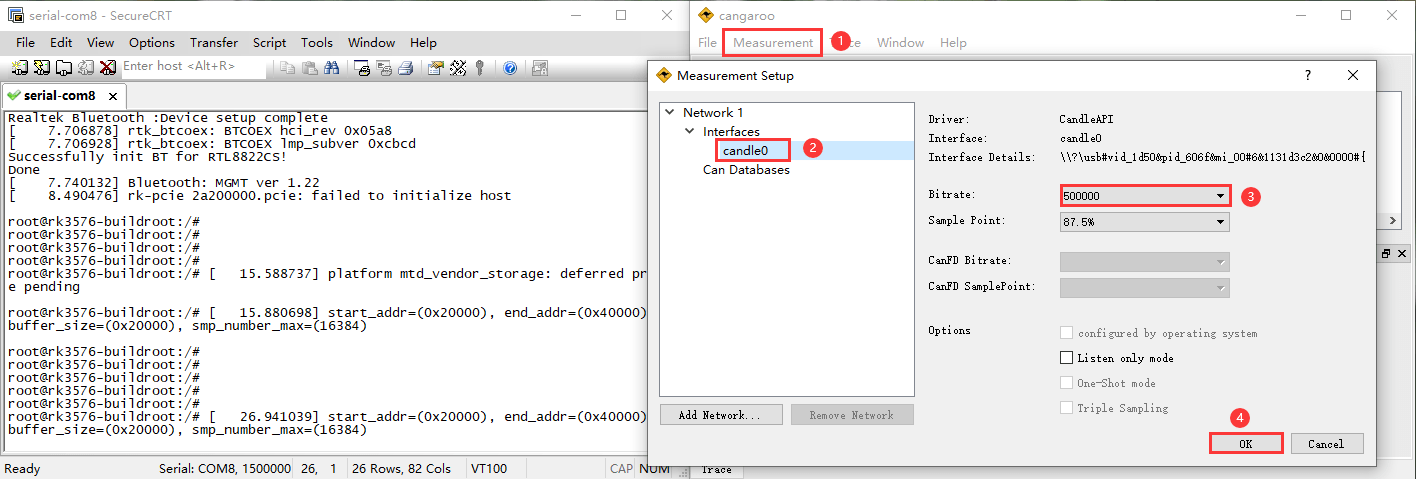Screen dimensions: 1416x479
Task: Close the serial-com8 session tab
Action: tap(113, 96)
